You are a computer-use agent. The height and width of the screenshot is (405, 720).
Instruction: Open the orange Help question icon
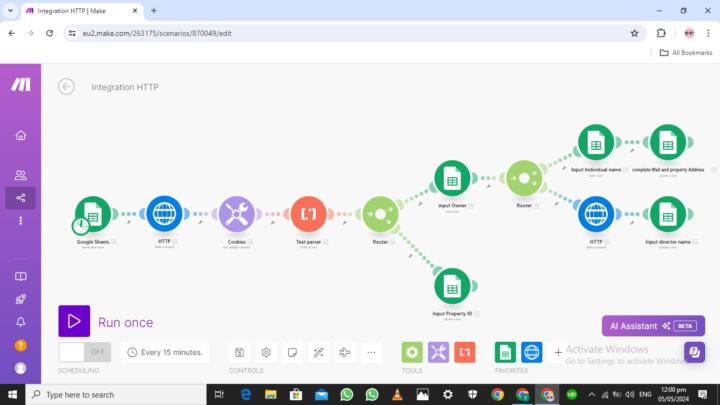click(21, 345)
